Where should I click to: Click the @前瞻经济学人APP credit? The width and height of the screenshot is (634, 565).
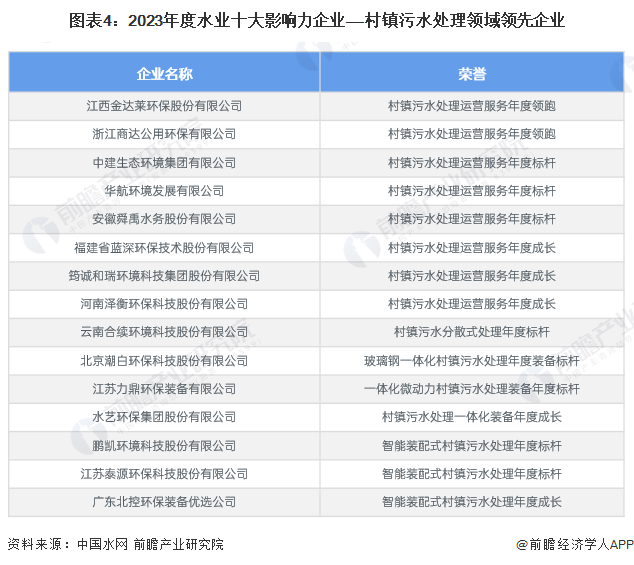pyautogui.click(x=575, y=544)
